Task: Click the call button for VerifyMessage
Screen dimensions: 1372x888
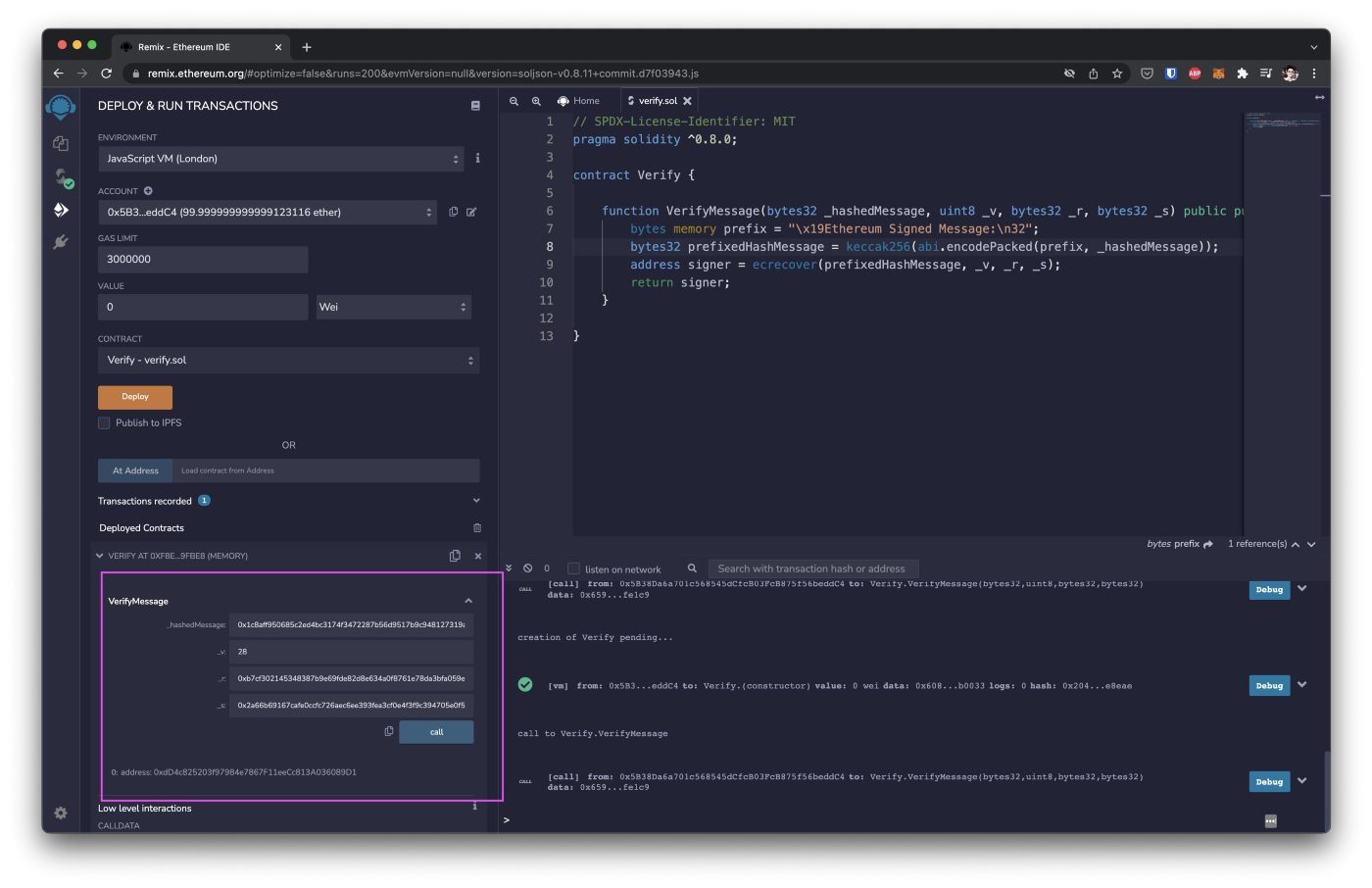Action: click(436, 732)
